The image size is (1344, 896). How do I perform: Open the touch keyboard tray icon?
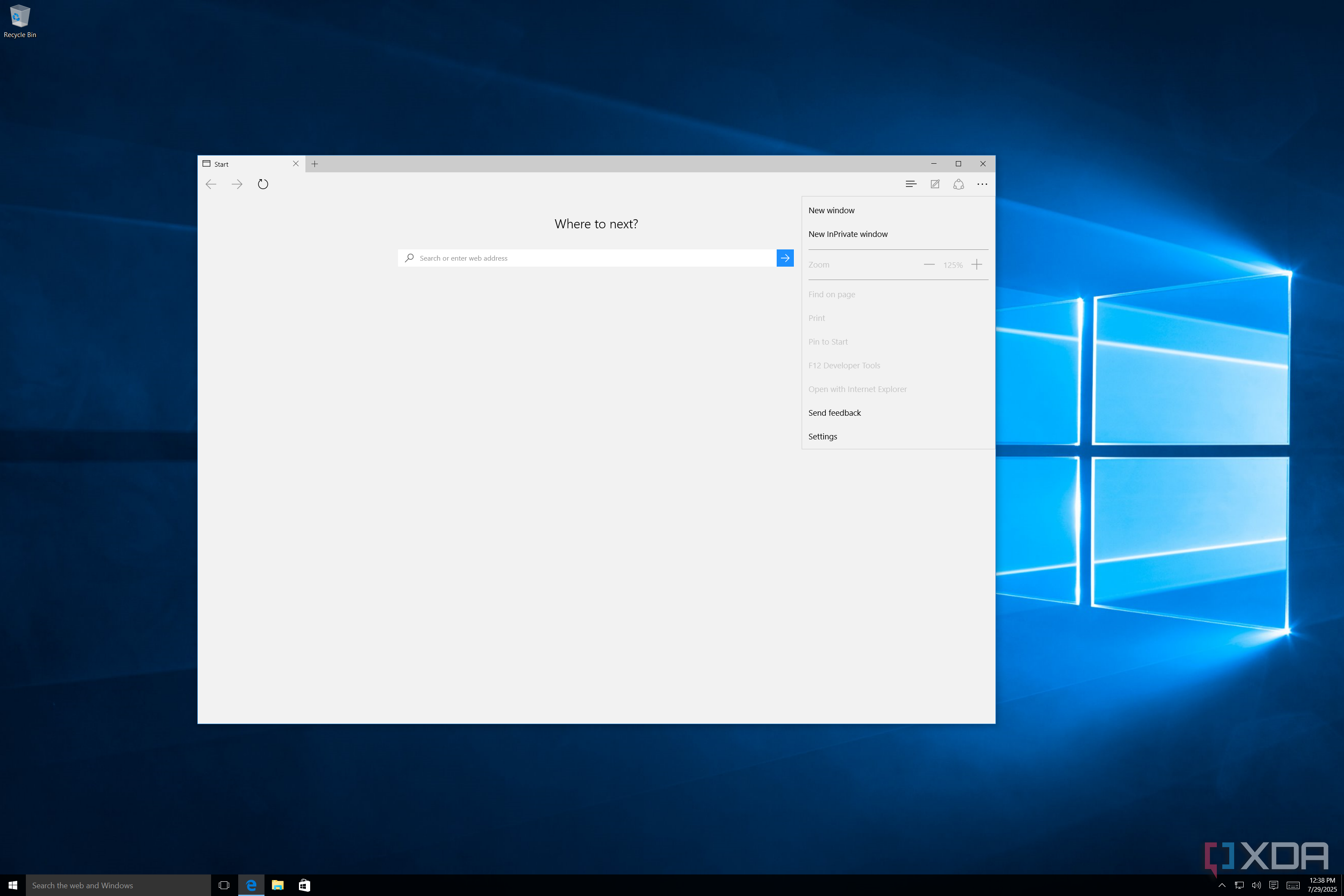coord(1293,886)
